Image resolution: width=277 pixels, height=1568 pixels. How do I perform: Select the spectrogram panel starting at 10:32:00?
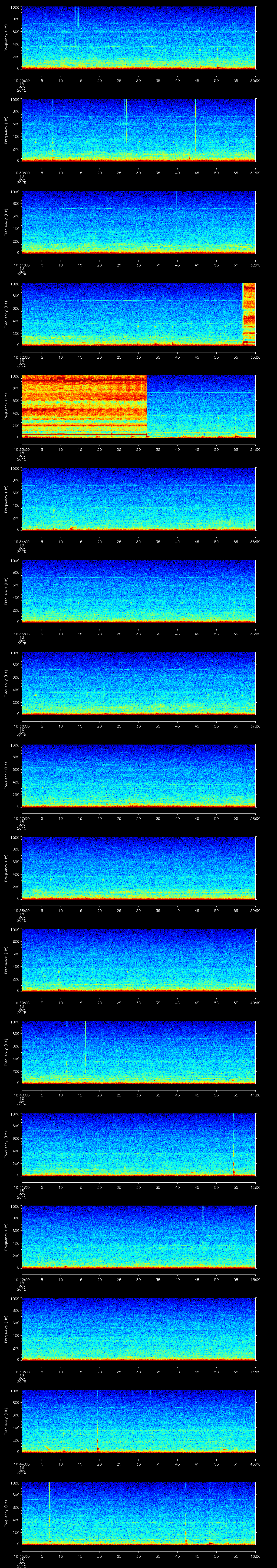[138, 315]
